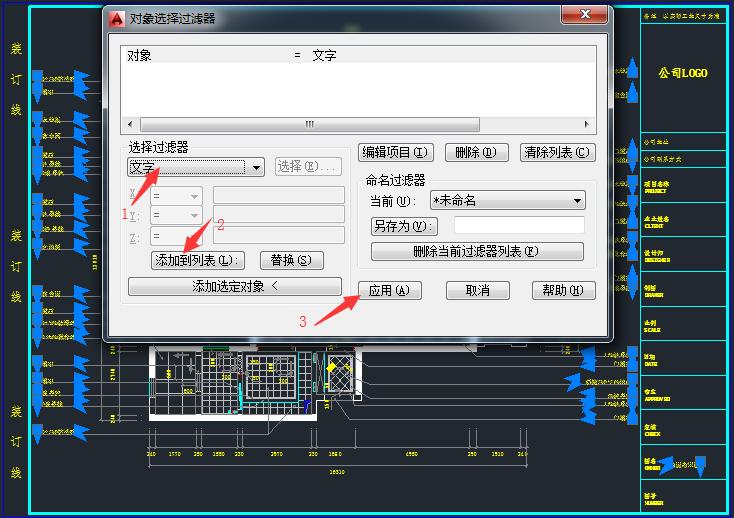
Task: Click the 另存为(V) button
Action: pyautogui.click(x=404, y=226)
